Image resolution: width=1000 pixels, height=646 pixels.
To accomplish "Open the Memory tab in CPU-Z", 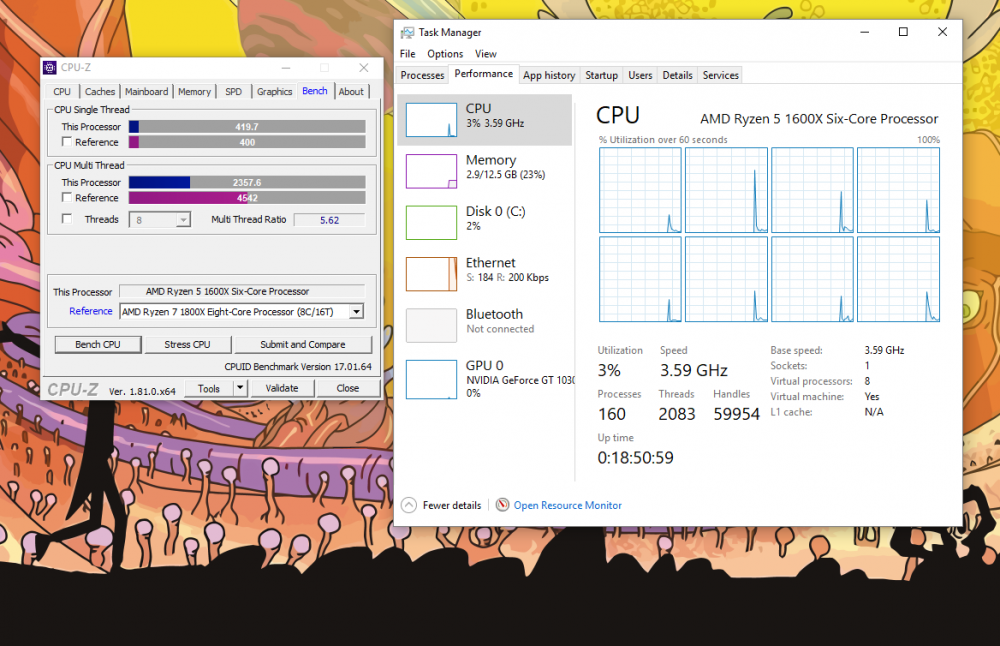I will 195,92.
